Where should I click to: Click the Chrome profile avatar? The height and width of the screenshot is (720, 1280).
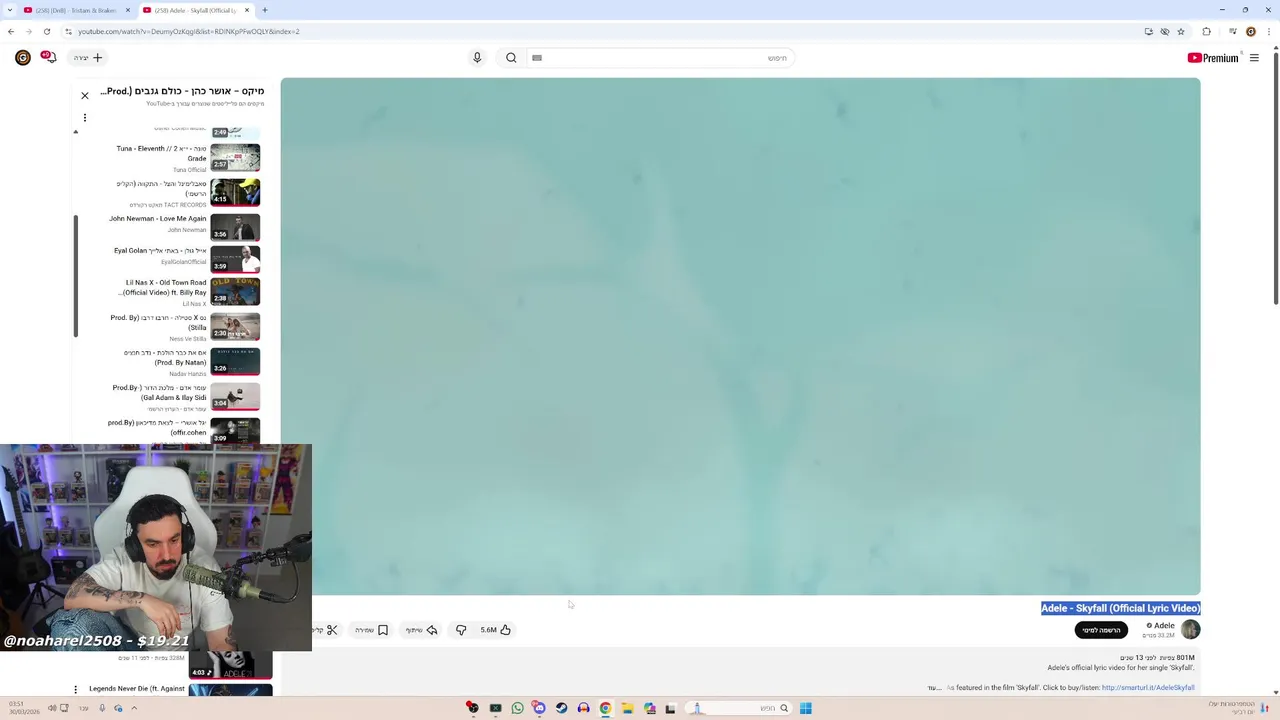pyautogui.click(x=1250, y=31)
